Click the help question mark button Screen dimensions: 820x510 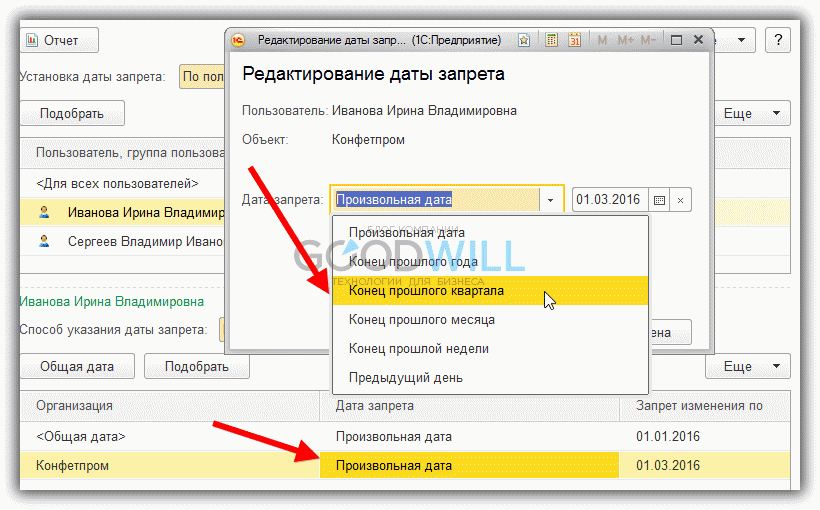pyautogui.click(x=778, y=40)
